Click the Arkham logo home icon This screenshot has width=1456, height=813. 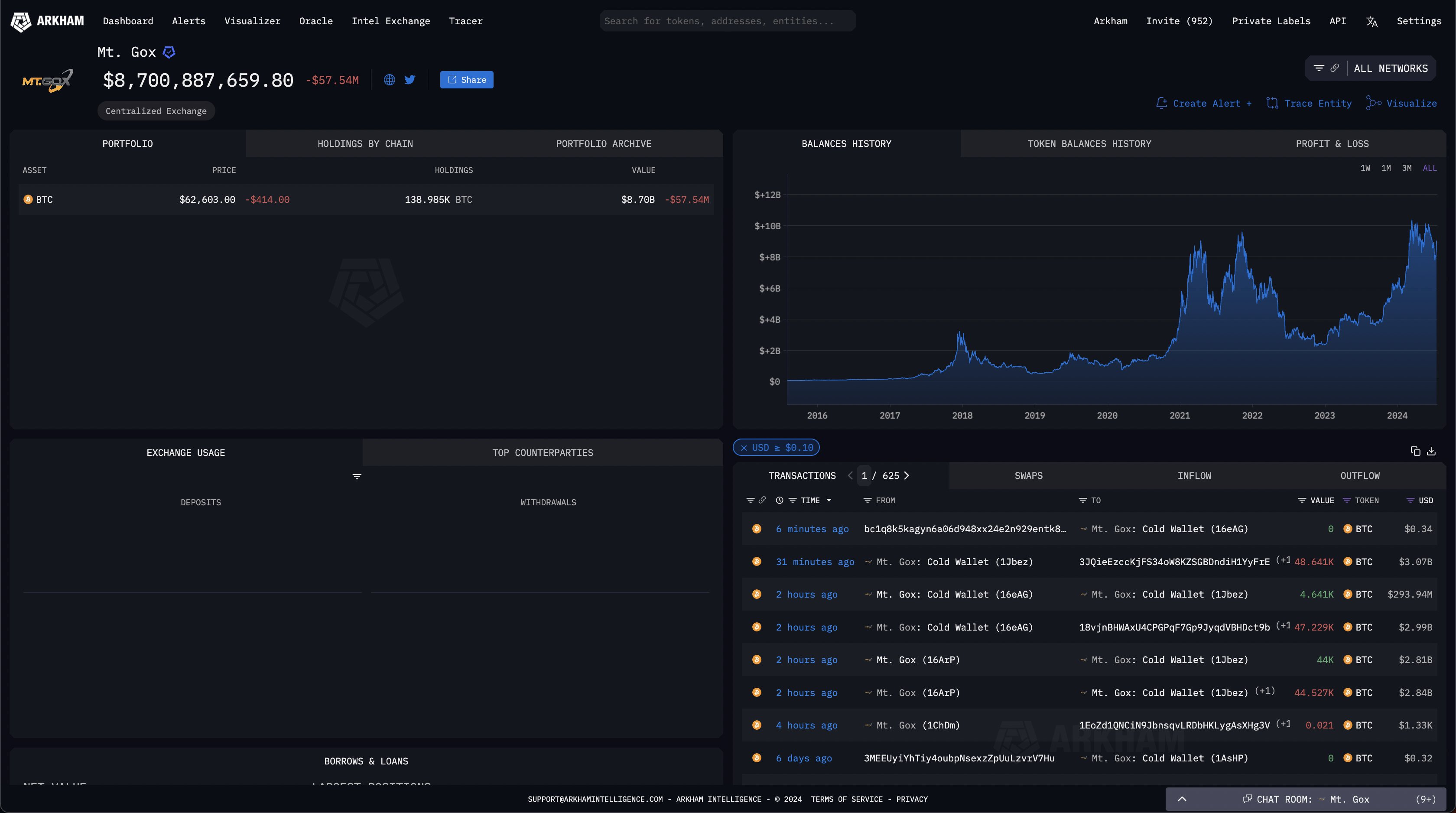pos(21,22)
